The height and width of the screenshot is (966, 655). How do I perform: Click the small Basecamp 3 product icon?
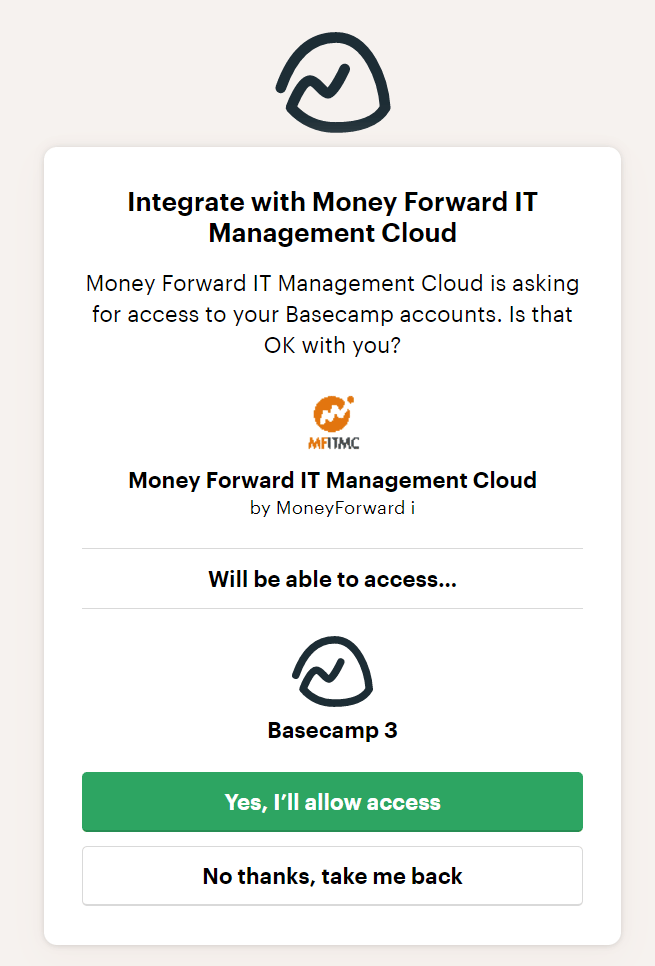(x=333, y=672)
